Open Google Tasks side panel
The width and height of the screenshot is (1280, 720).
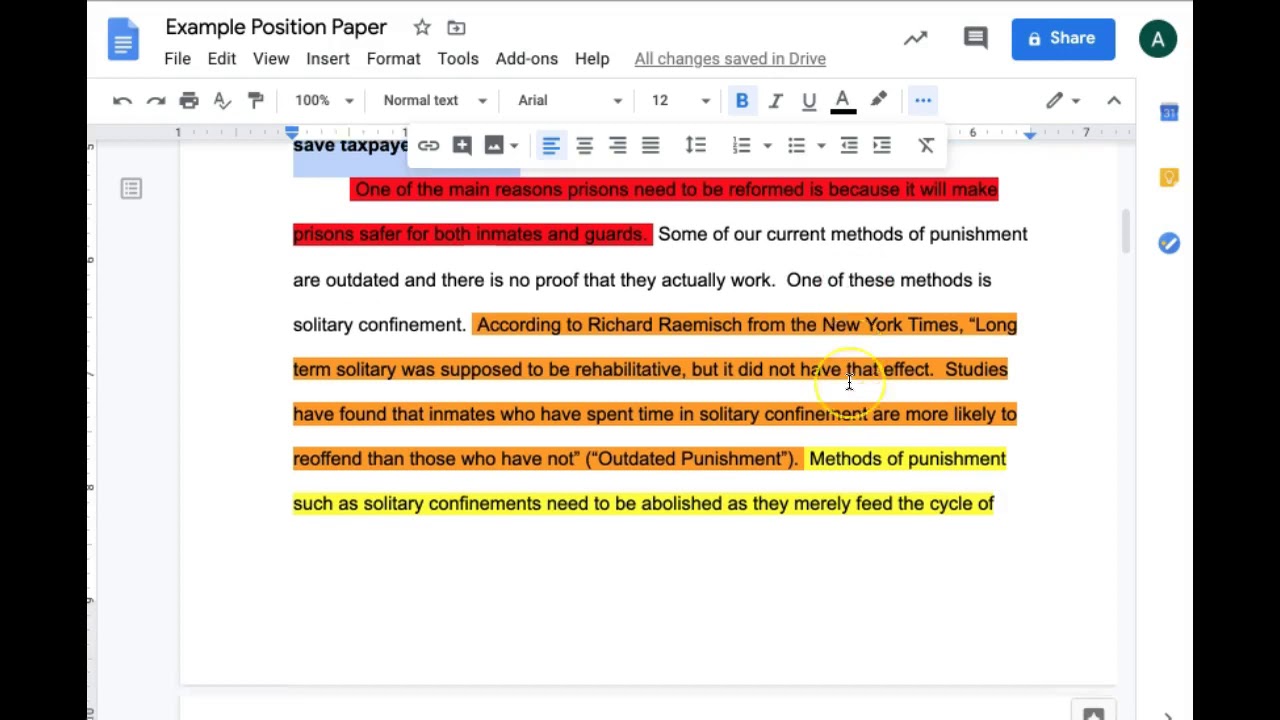click(x=1169, y=243)
